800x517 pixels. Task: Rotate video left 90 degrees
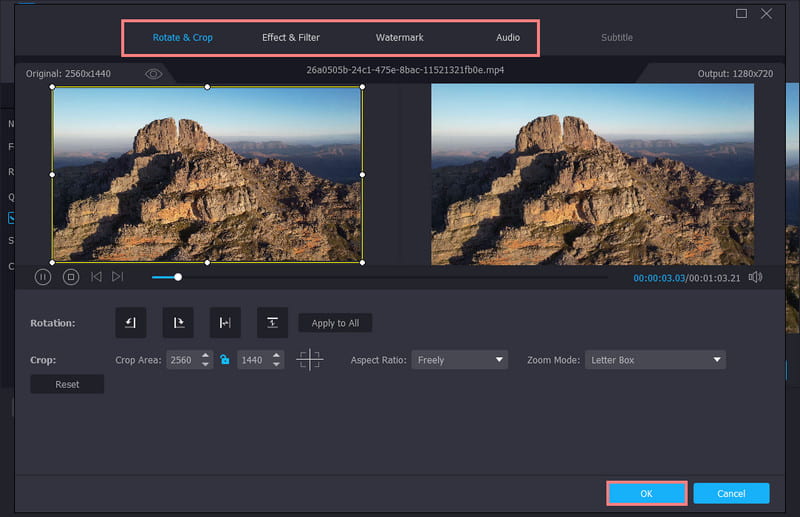131,323
